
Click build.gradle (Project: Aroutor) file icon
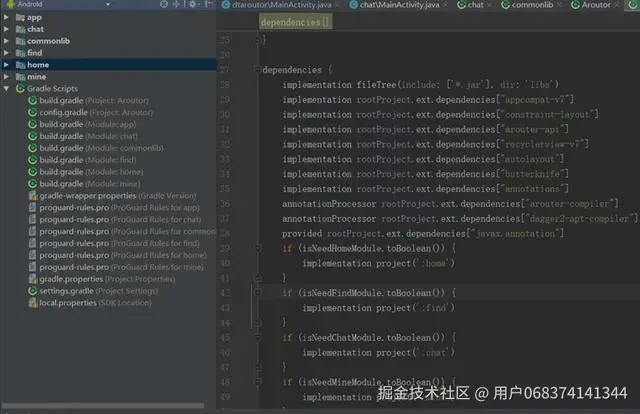tap(33, 100)
